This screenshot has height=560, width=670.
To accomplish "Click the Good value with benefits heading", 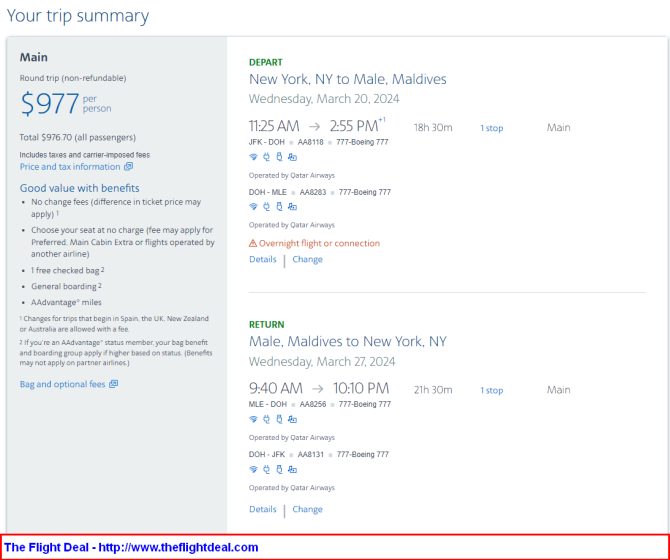I will (x=79, y=188).
